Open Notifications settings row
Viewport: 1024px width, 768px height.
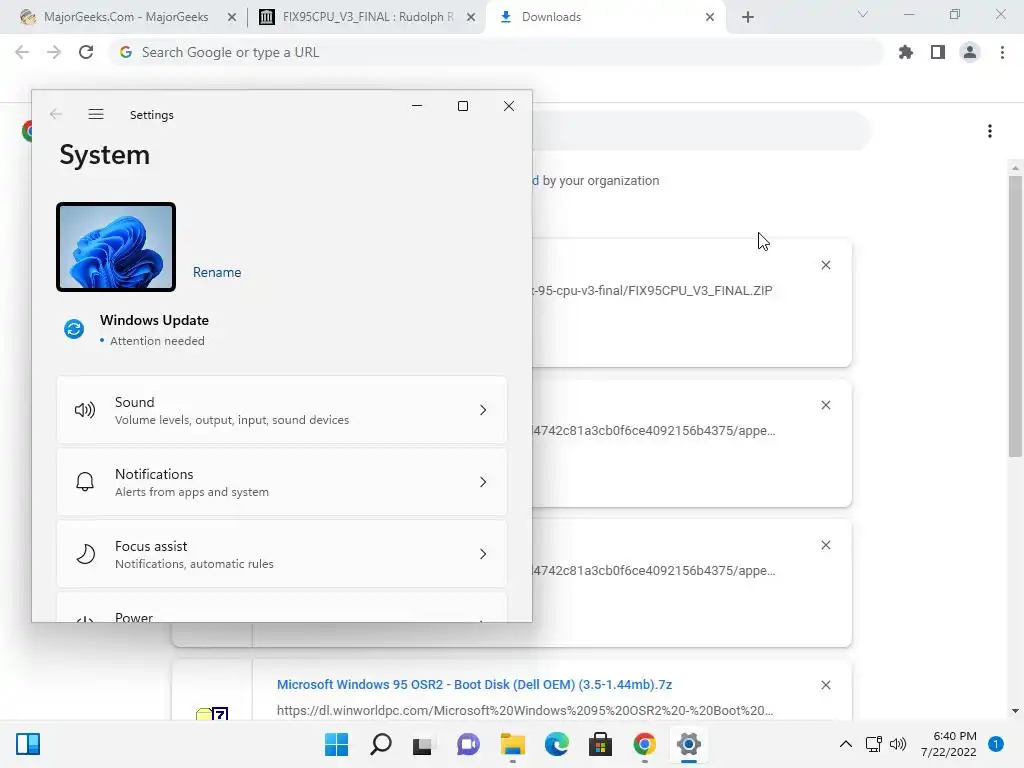point(282,482)
